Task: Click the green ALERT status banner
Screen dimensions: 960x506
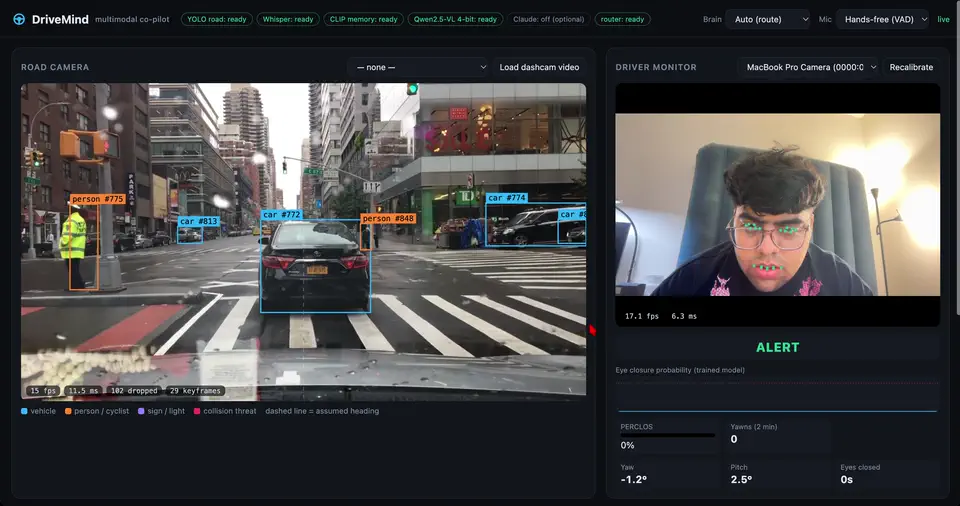Action: pyautogui.click(x=778, y=347)
